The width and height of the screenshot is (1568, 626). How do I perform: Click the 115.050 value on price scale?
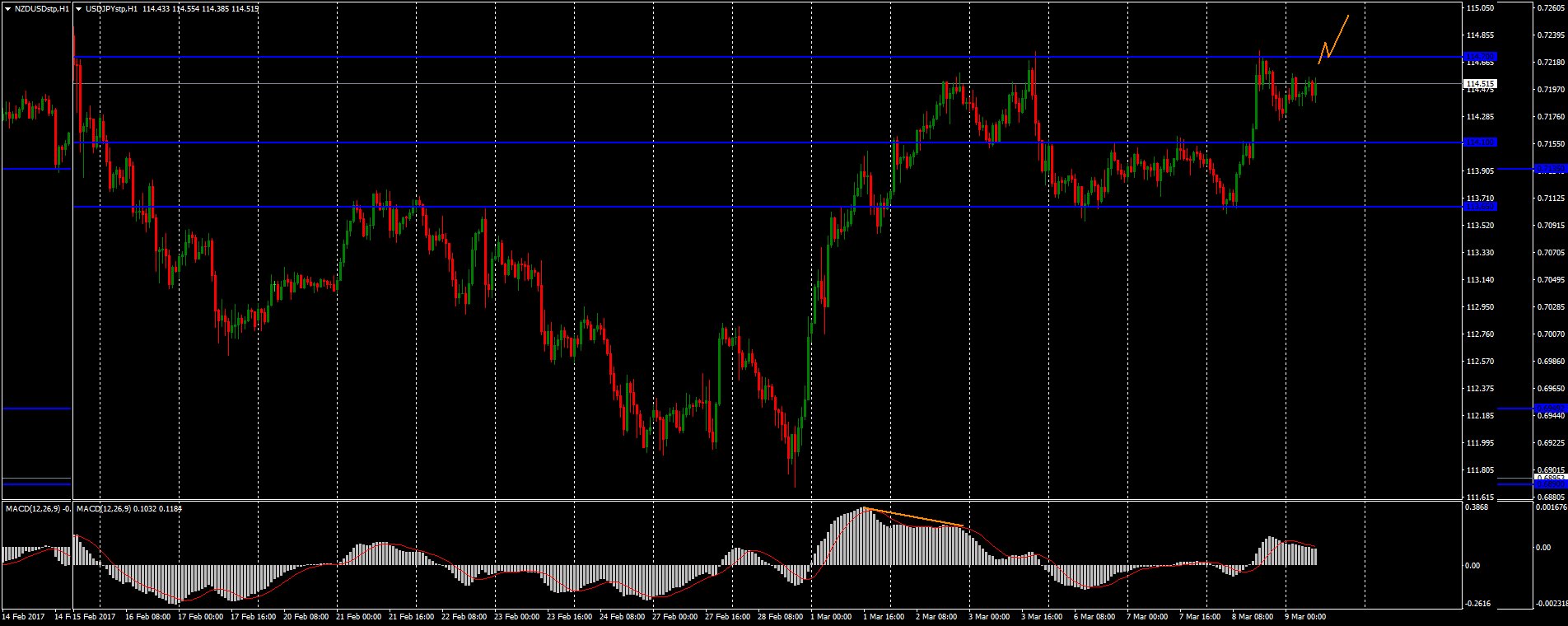[1481, 8]
